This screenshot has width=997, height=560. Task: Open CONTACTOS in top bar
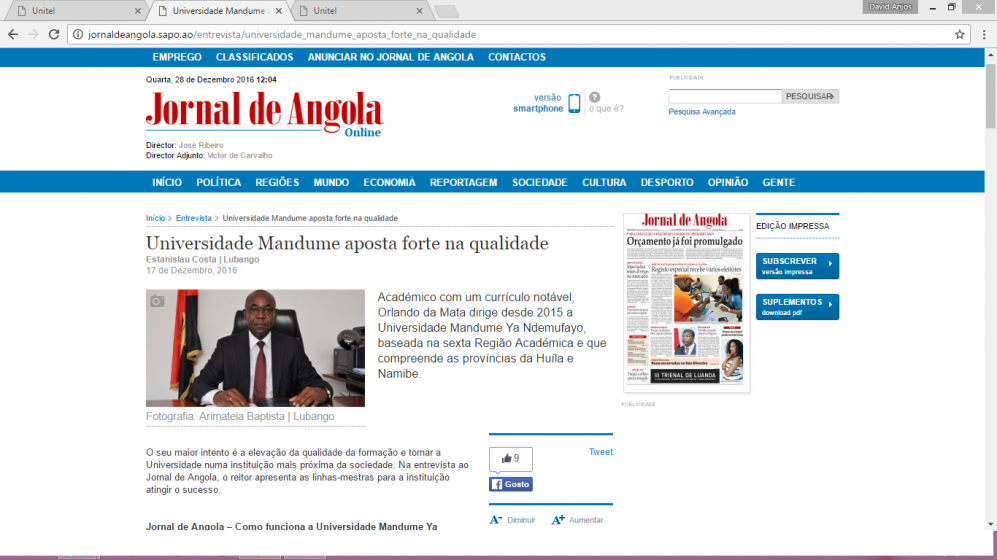coord(517,57)
